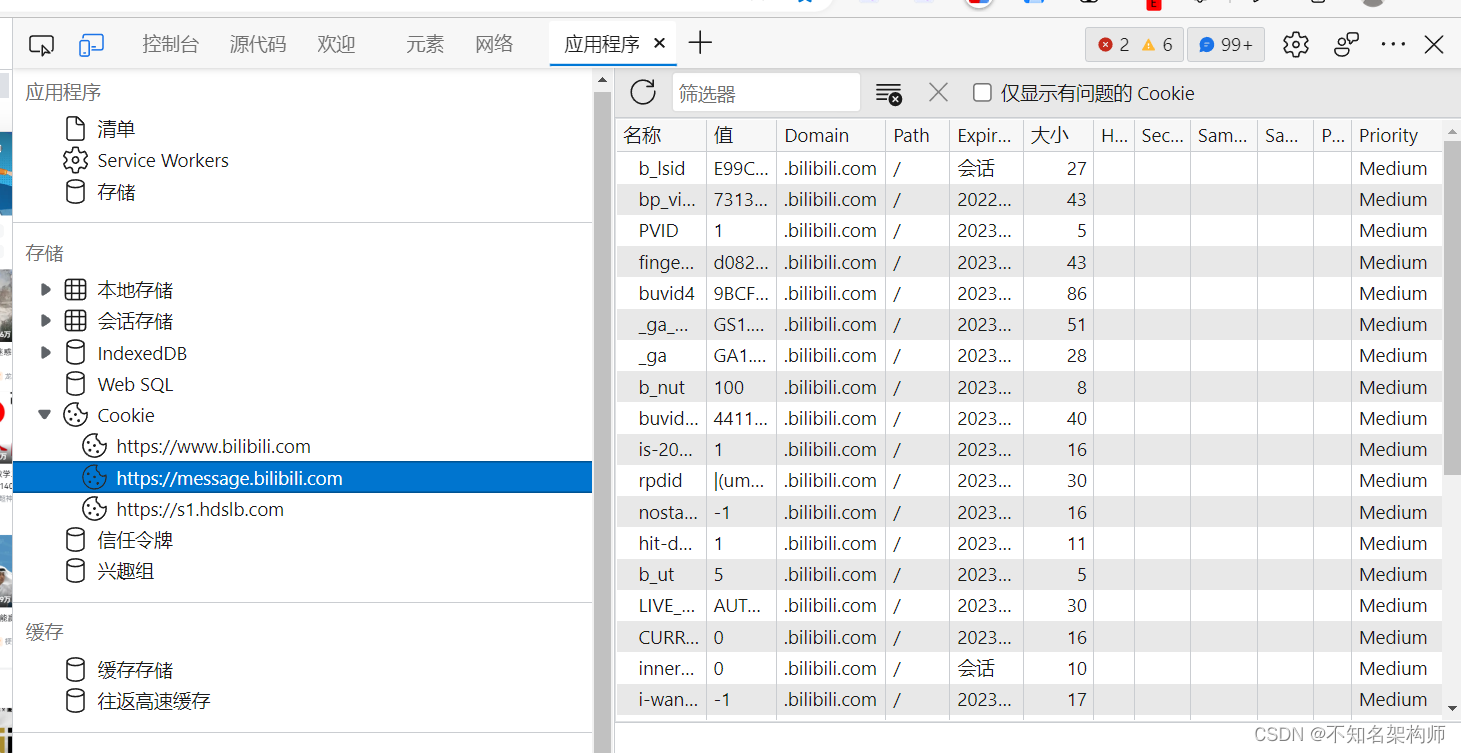Open the feedback/people icon in toolbar
The image size is (1461, 753).
point(1346,44)
